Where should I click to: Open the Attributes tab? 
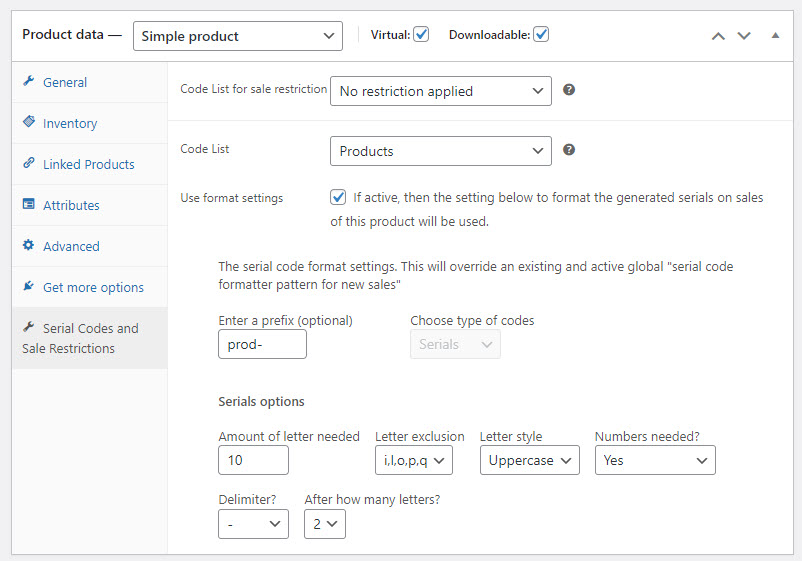(71, 205)
